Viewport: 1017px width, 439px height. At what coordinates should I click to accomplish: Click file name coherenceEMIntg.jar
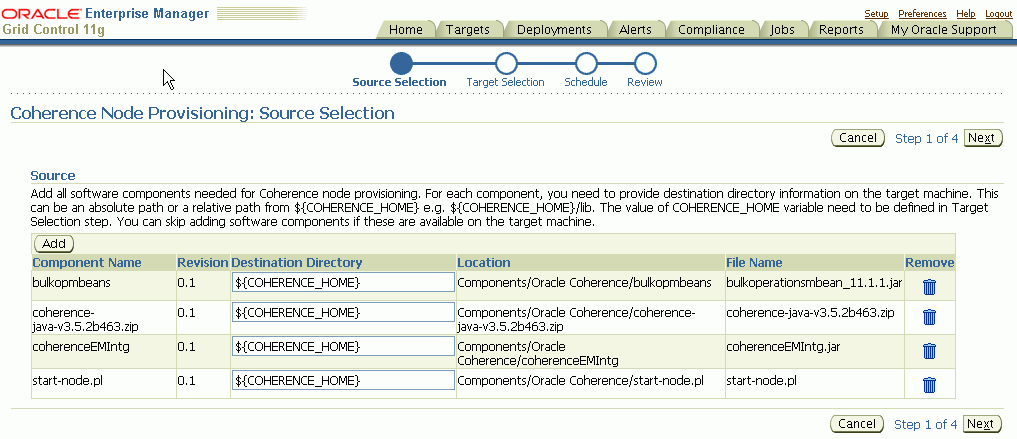784,346
